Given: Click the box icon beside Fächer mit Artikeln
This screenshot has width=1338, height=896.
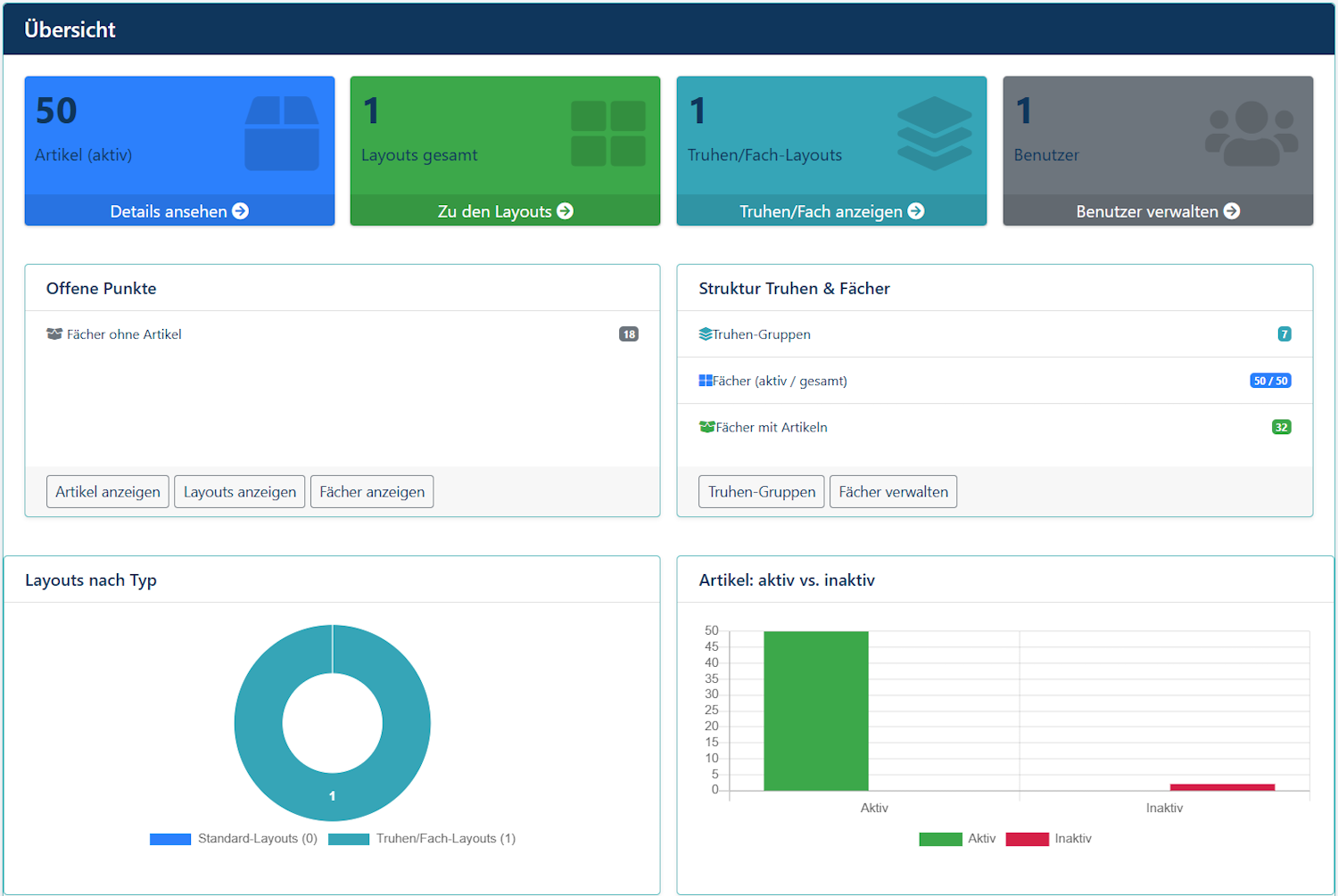Looking at the screenshot, I should pyautogui.click(x=706, y=426).
